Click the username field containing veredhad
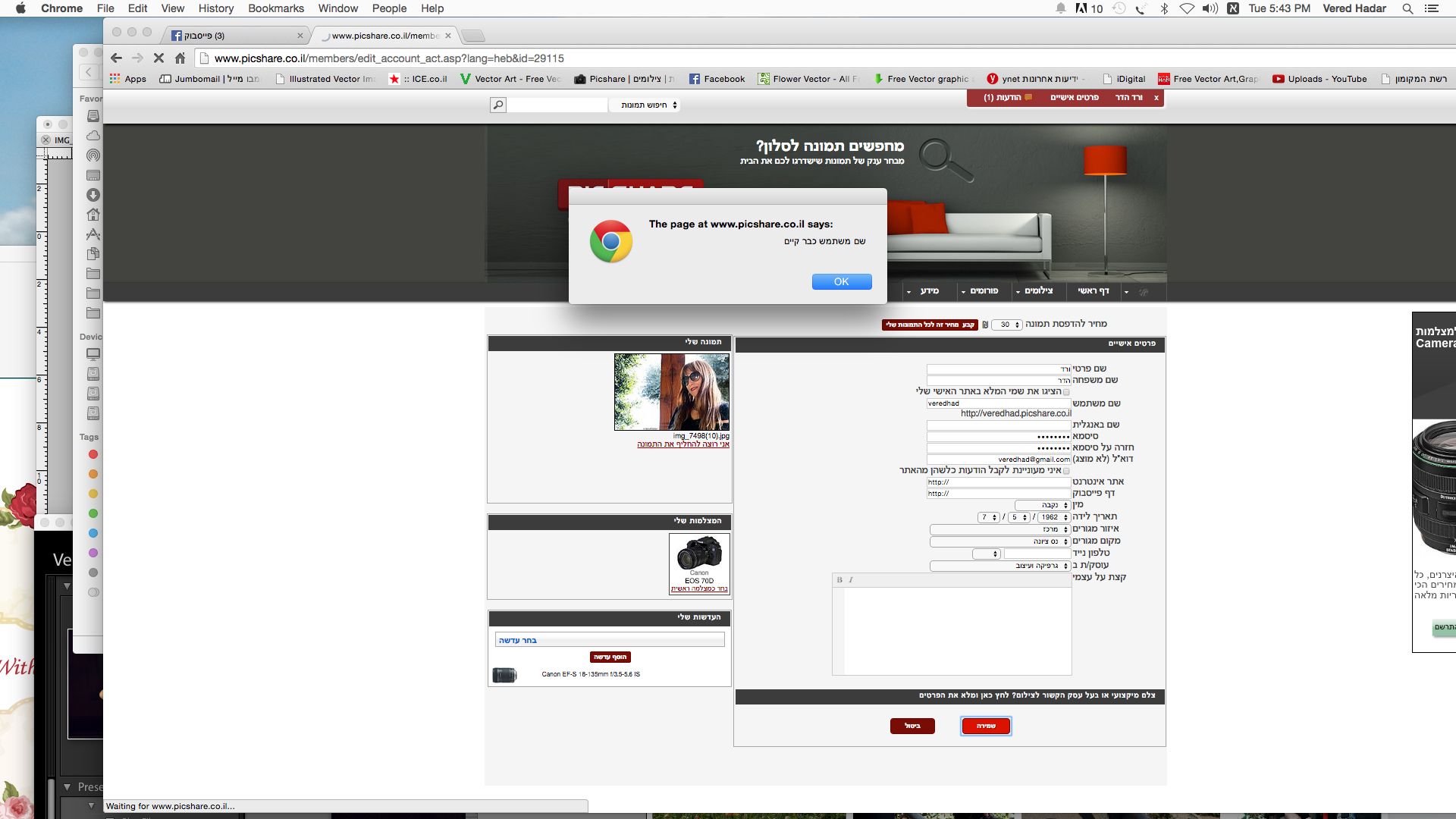This screenshot has height=819, width=1456. 997,403
